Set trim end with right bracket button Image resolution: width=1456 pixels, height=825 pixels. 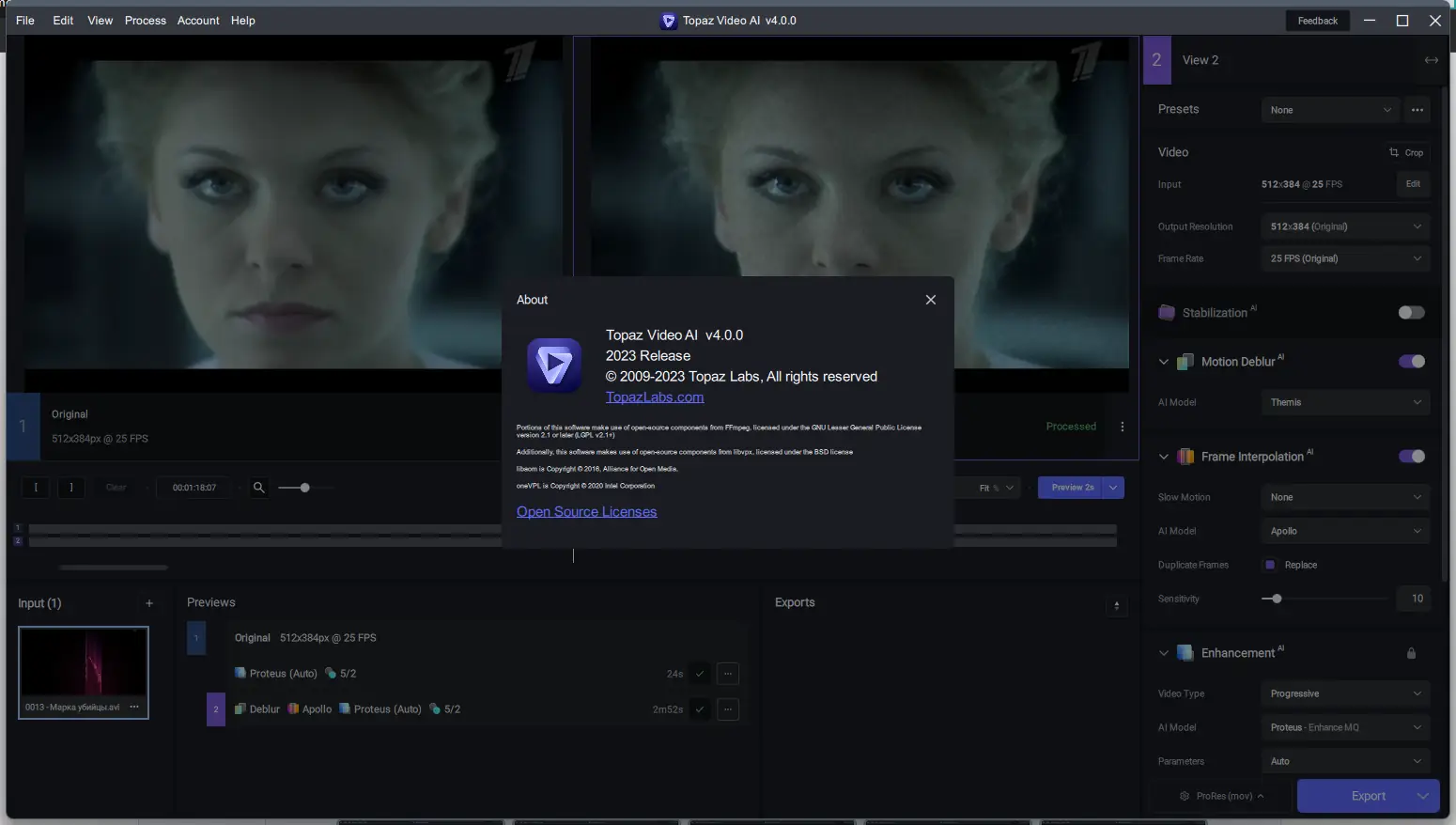coord(71,488)
